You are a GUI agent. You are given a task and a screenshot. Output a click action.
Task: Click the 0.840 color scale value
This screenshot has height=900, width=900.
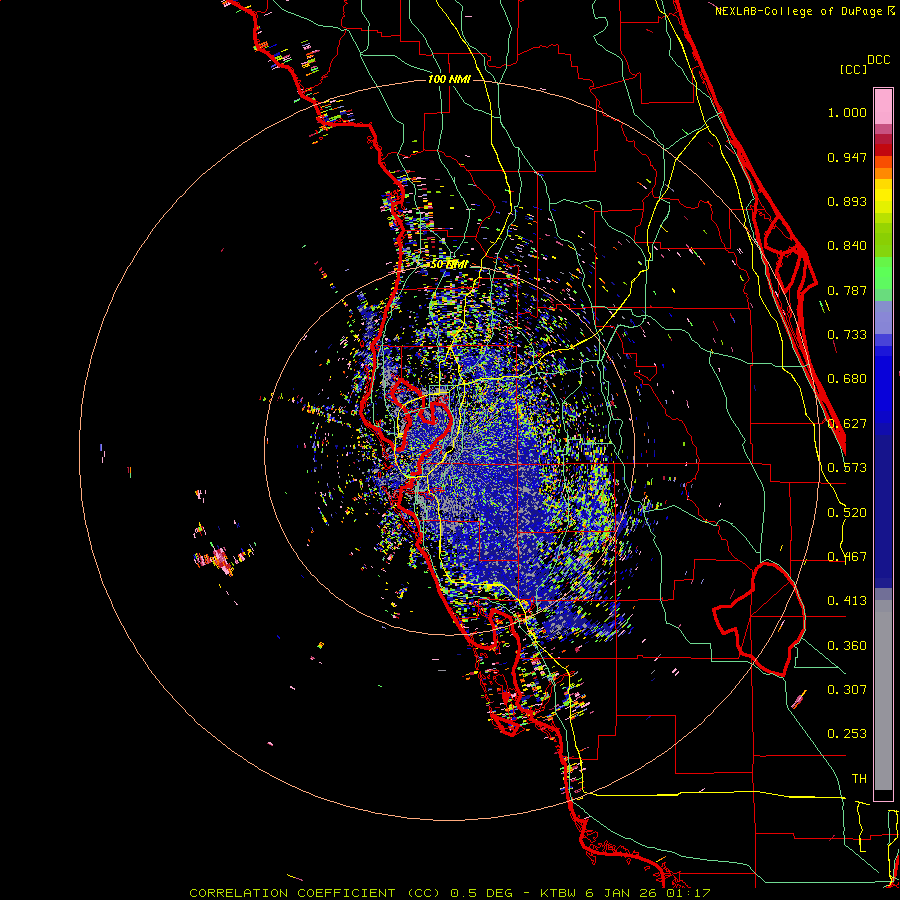[x=847, y=246]
